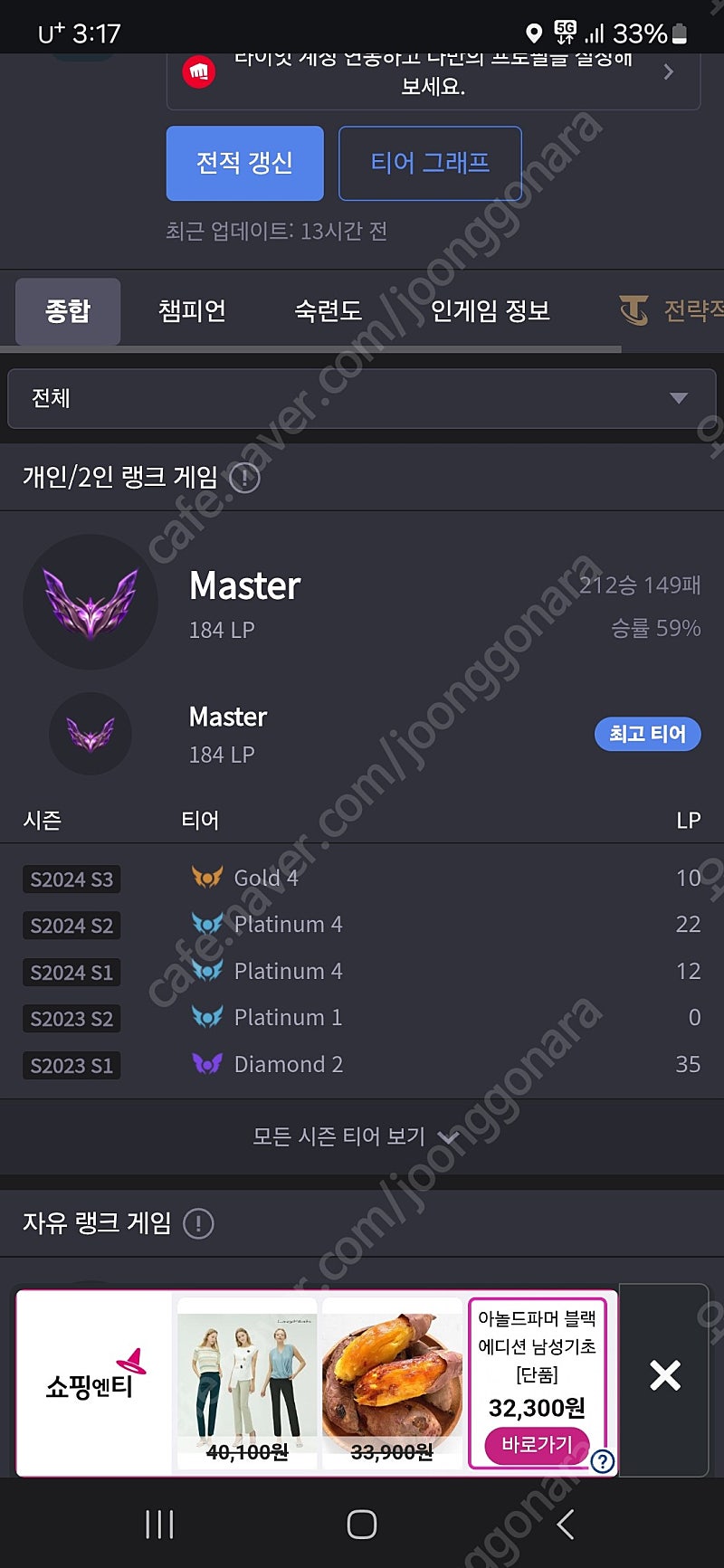This screenshot has height=1568, width=724.
Task: Tap the 바로가기 button in the ad
Action: (538, 1445)
